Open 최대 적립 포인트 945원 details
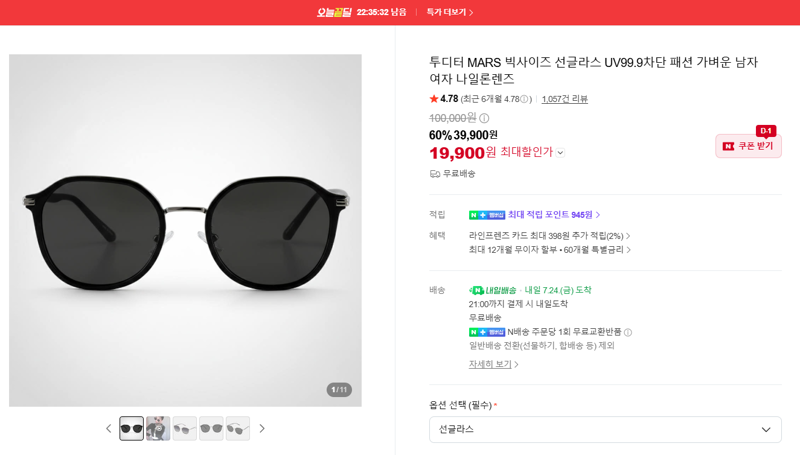Screen dimensions: 800x455 554,215
